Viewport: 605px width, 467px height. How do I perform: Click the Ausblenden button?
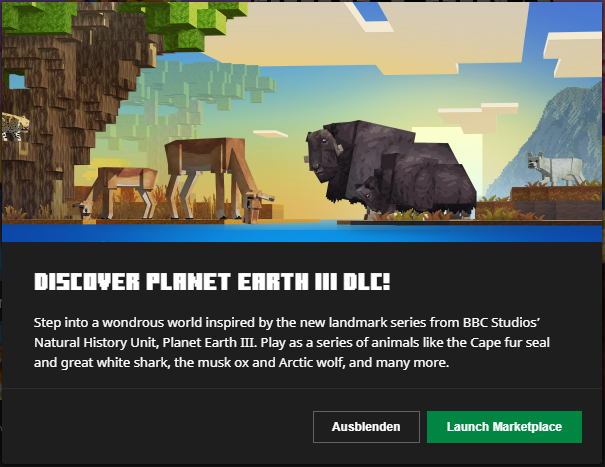pos(366,427)
